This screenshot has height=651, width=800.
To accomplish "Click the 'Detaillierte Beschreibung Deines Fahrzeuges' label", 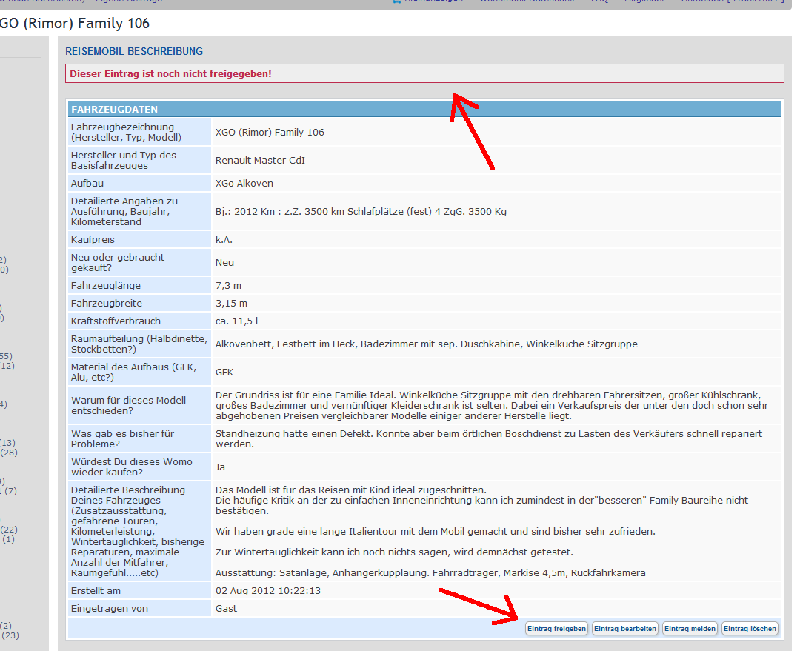I will tap(138, 531).
